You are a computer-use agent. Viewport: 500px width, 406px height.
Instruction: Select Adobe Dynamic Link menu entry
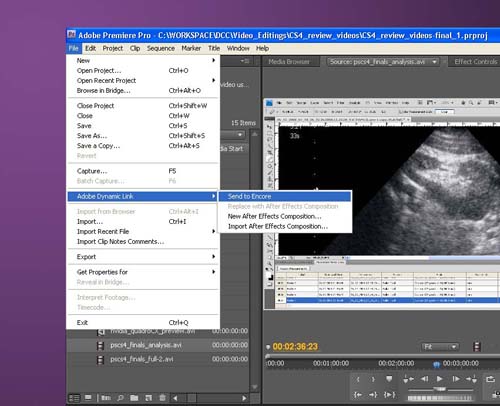tap(143, 196)
